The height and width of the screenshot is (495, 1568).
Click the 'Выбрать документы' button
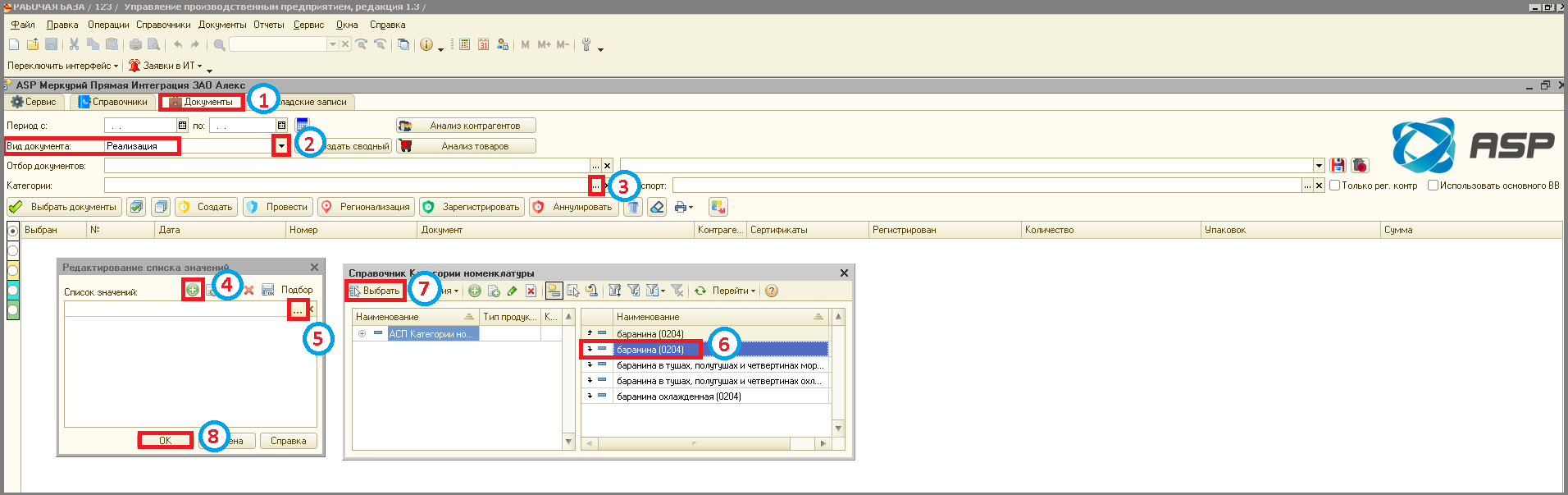[x=65, y=207]
